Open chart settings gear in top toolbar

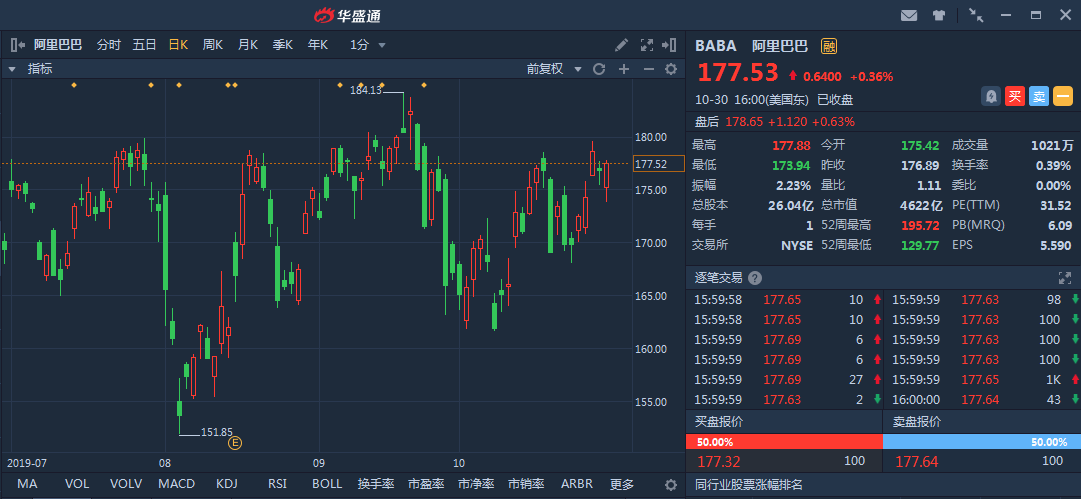671,69
